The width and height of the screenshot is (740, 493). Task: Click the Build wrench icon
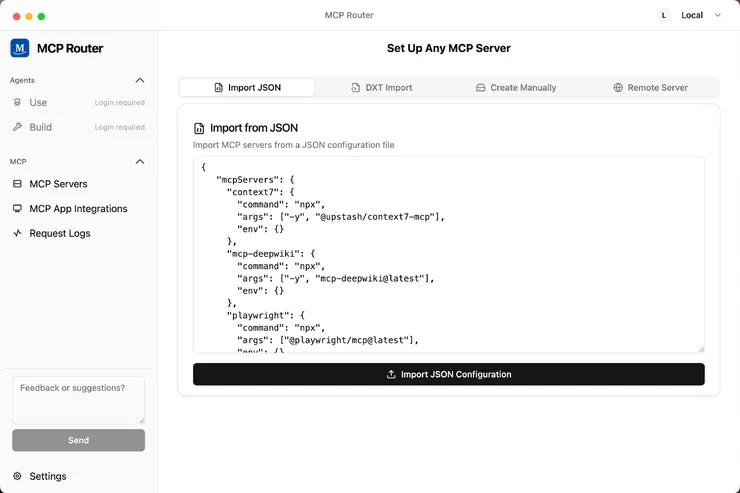click(x=17, y=127)
